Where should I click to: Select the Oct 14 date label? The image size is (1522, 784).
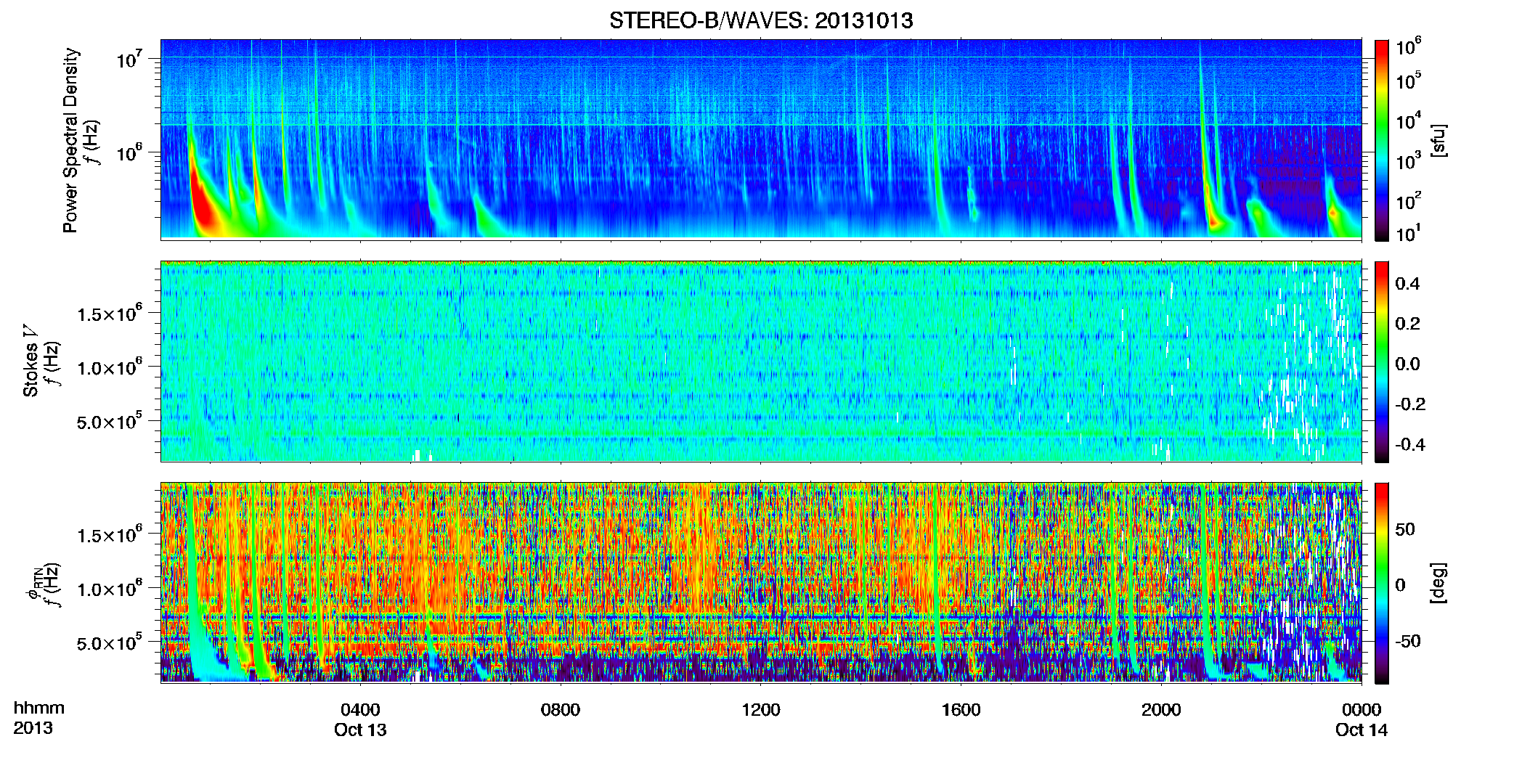point(1362,730)
